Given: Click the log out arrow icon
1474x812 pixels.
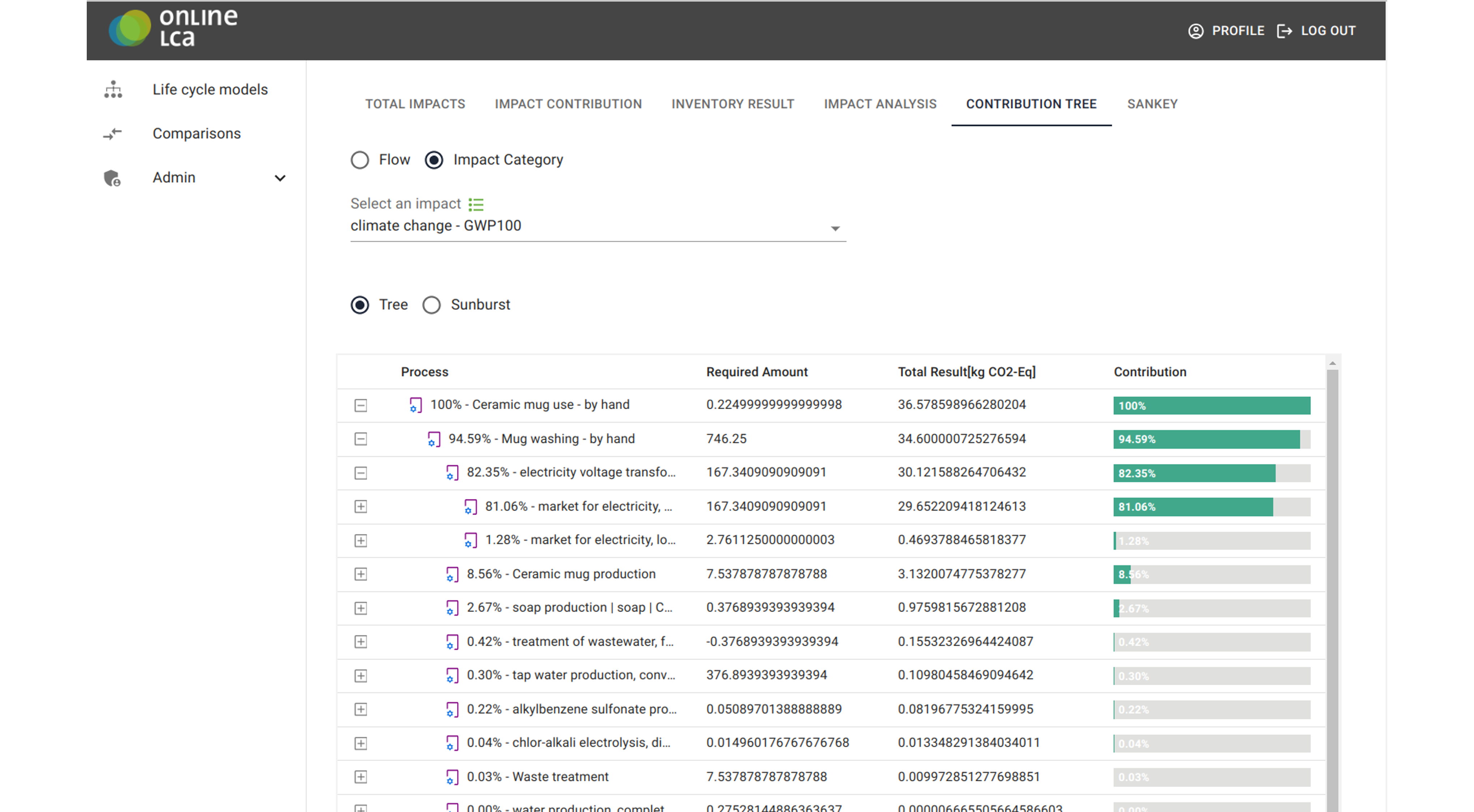Looking at the screenshot, I should [1284, 31].
